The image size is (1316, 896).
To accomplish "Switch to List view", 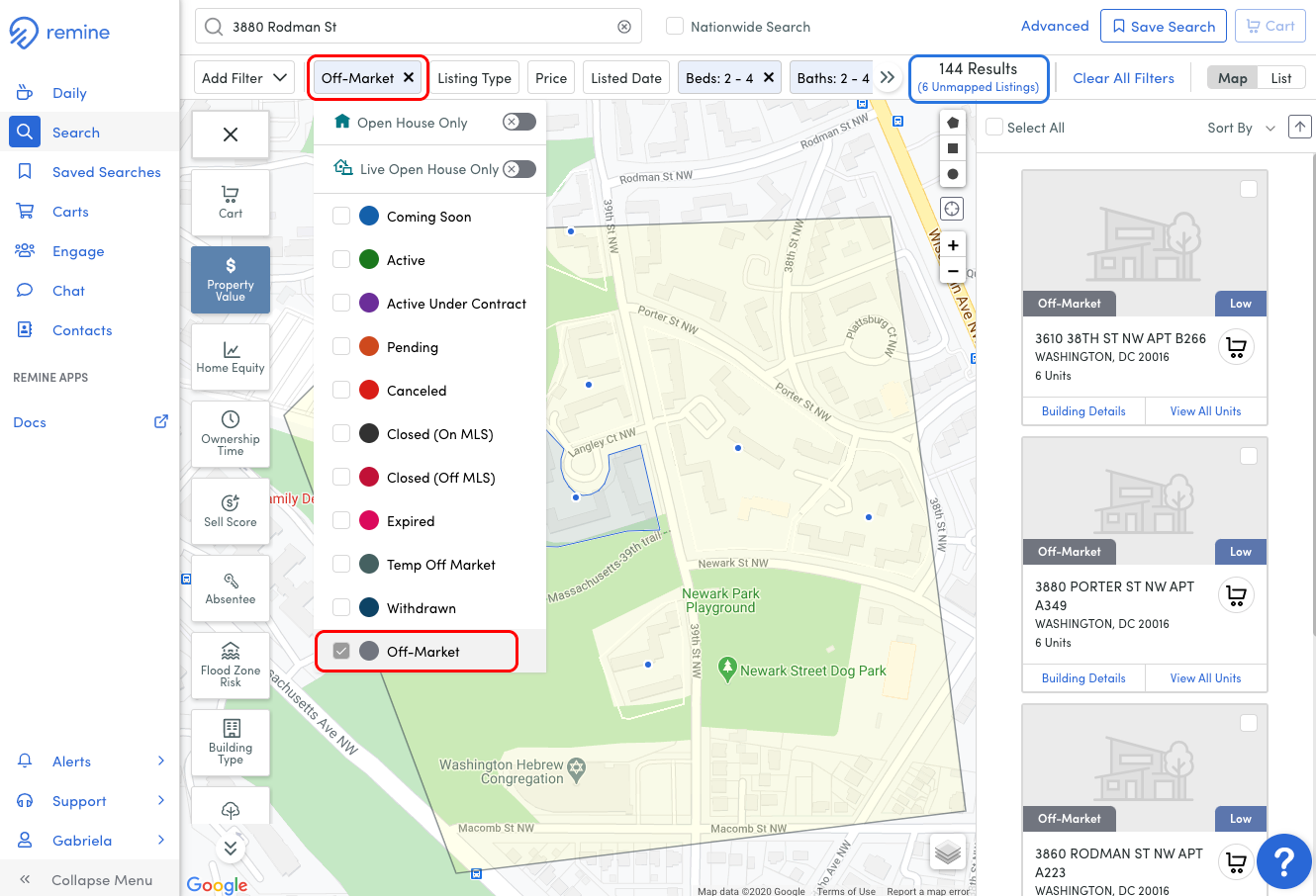I will point(1281,78).
